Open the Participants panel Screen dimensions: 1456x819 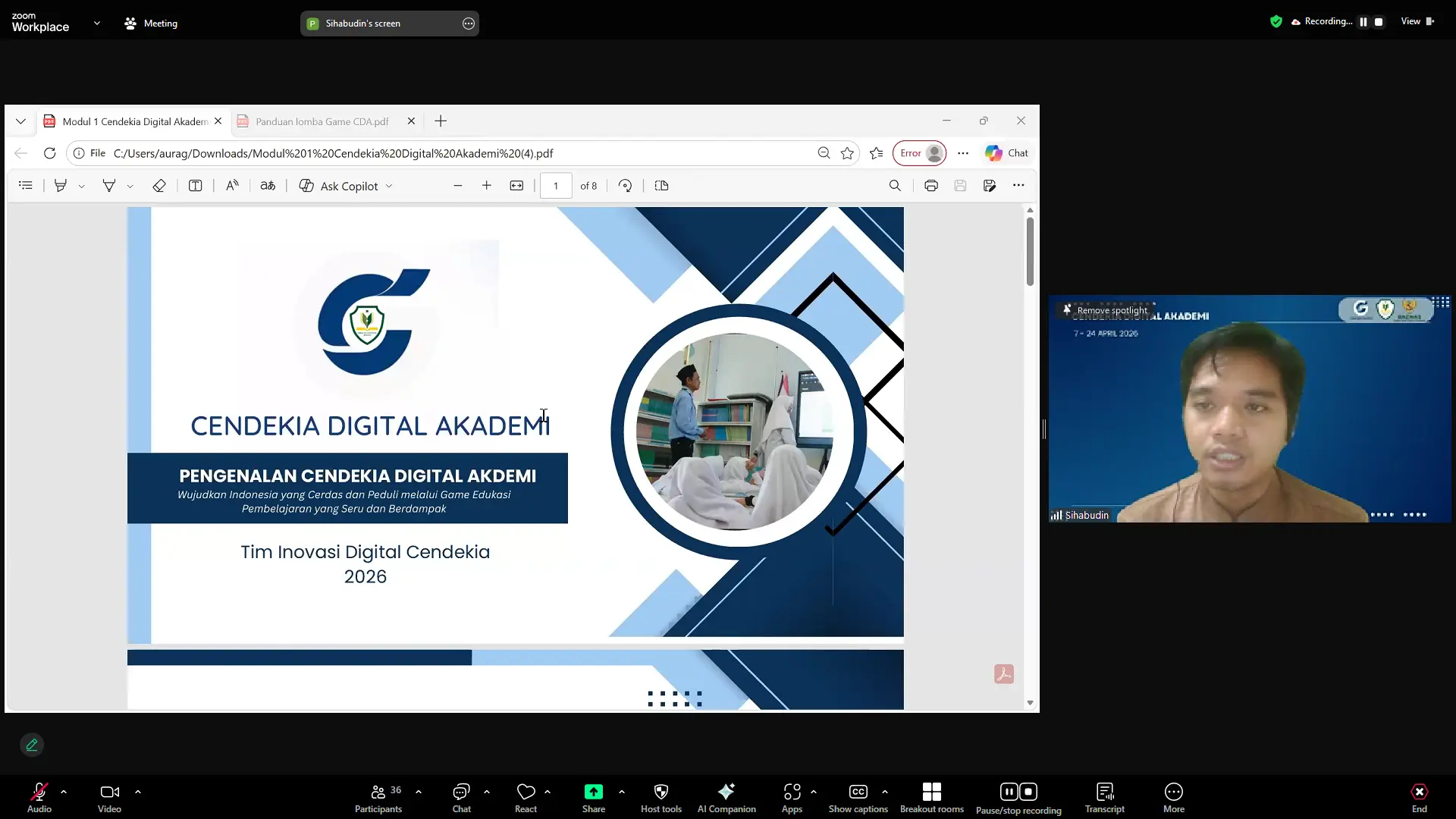point(378,798)
